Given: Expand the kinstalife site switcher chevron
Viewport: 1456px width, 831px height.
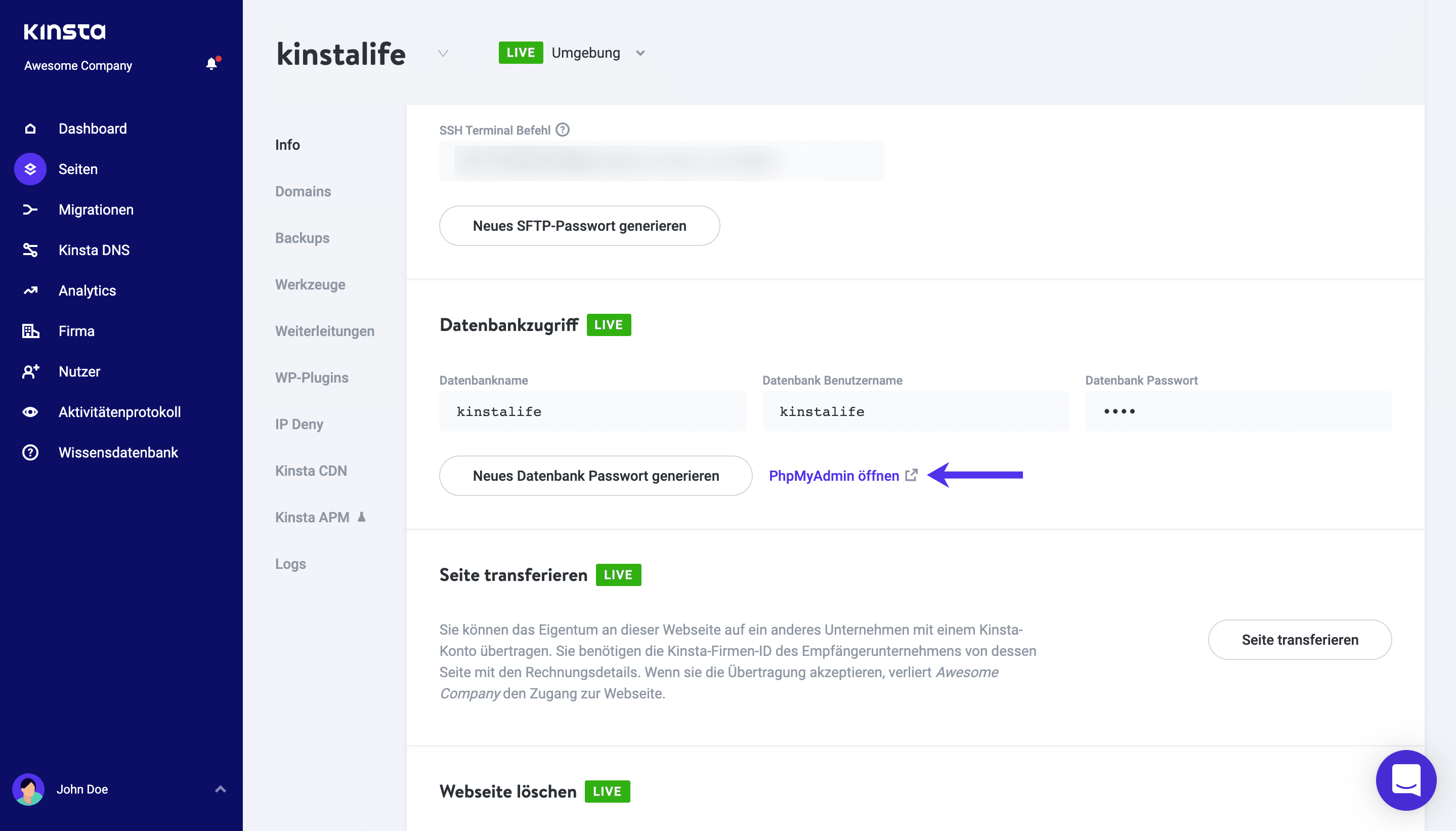Looking at the screenshot, I should coord(443,54).
